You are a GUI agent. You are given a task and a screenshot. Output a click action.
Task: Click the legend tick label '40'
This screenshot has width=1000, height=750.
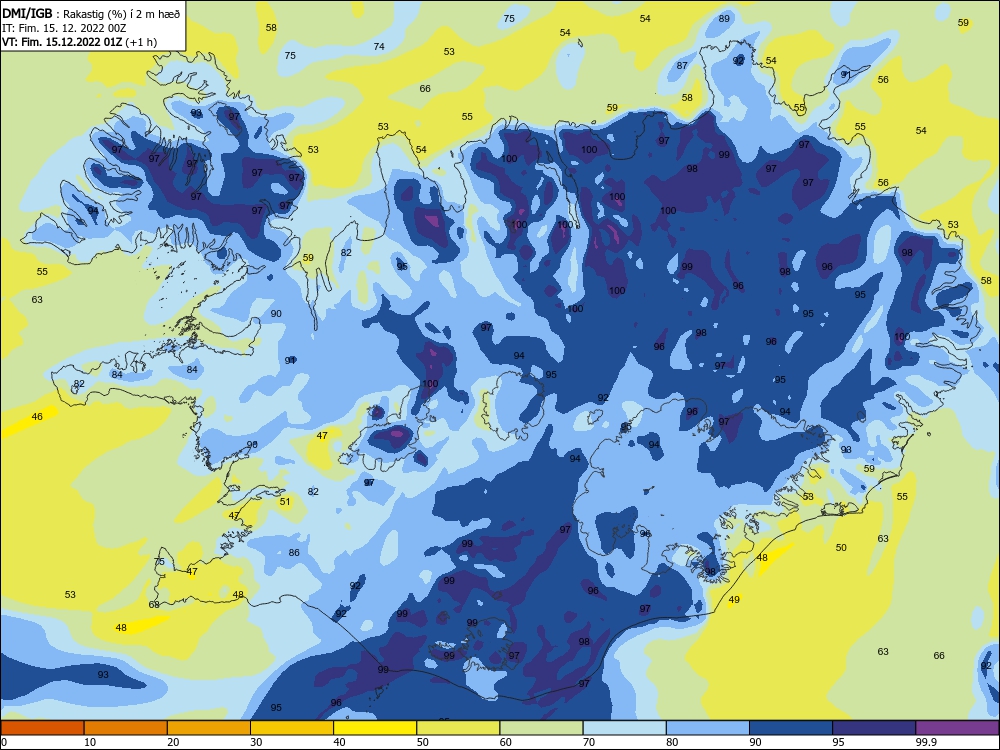pos(339,742)
